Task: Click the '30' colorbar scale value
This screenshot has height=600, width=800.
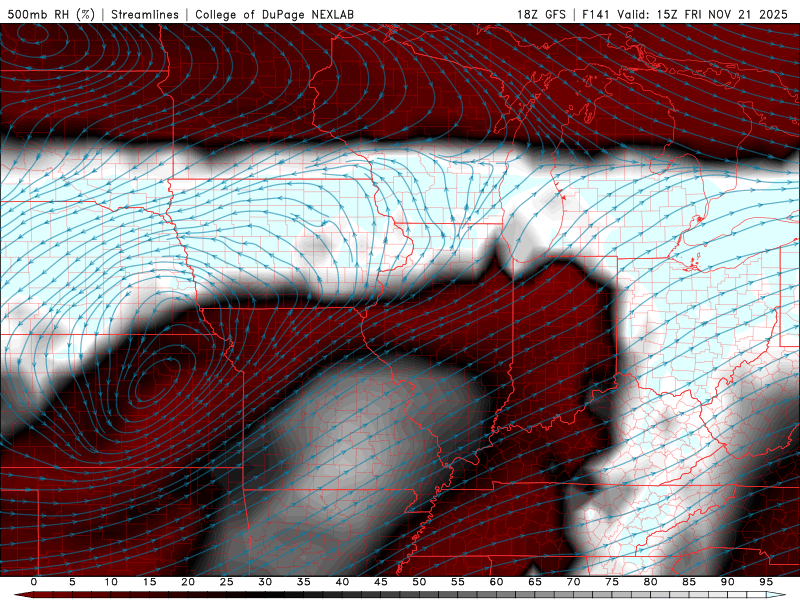Action: 265,582
